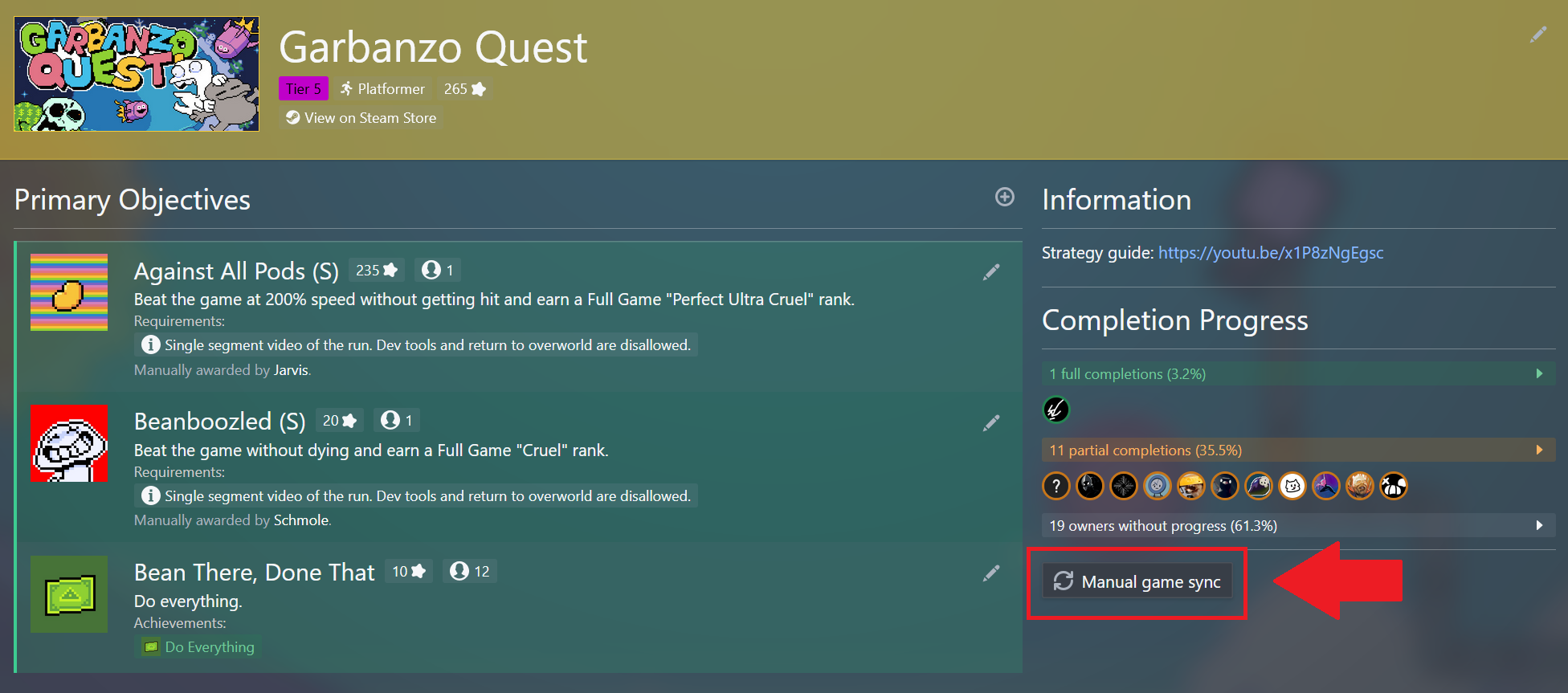Expand the full completions list

coord(1538,373)
